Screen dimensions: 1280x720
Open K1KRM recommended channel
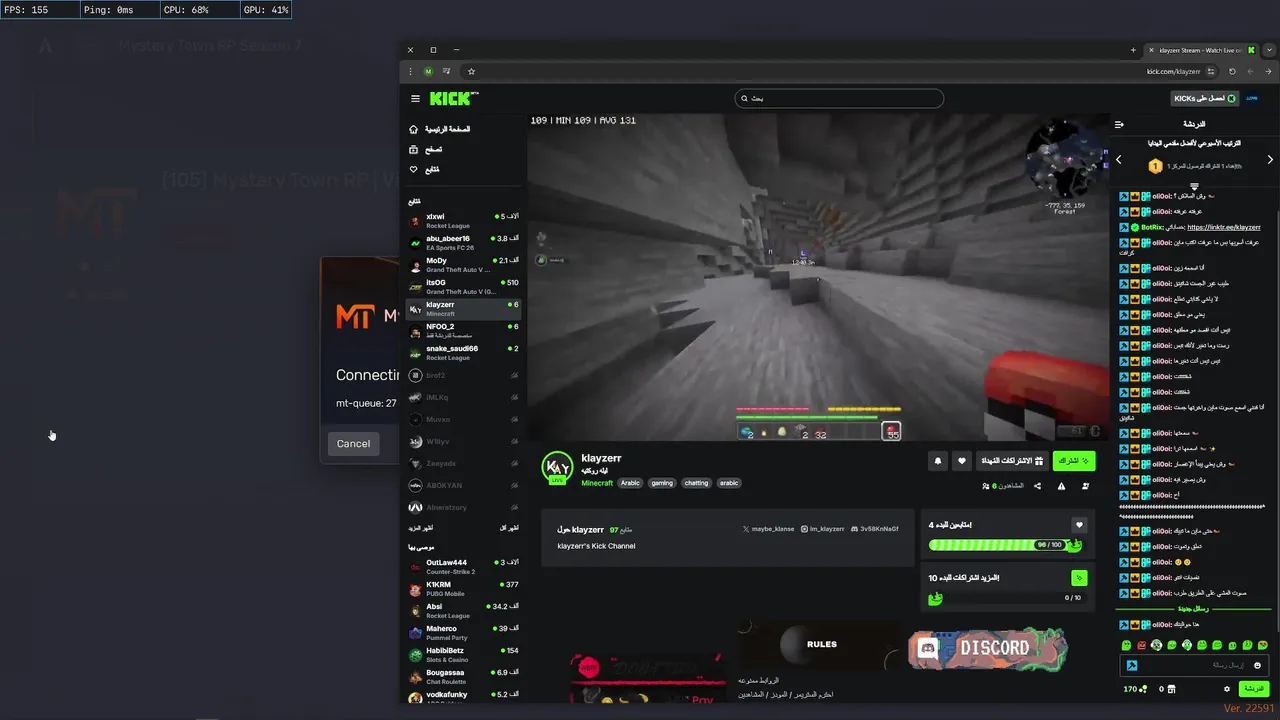point(464,589)
